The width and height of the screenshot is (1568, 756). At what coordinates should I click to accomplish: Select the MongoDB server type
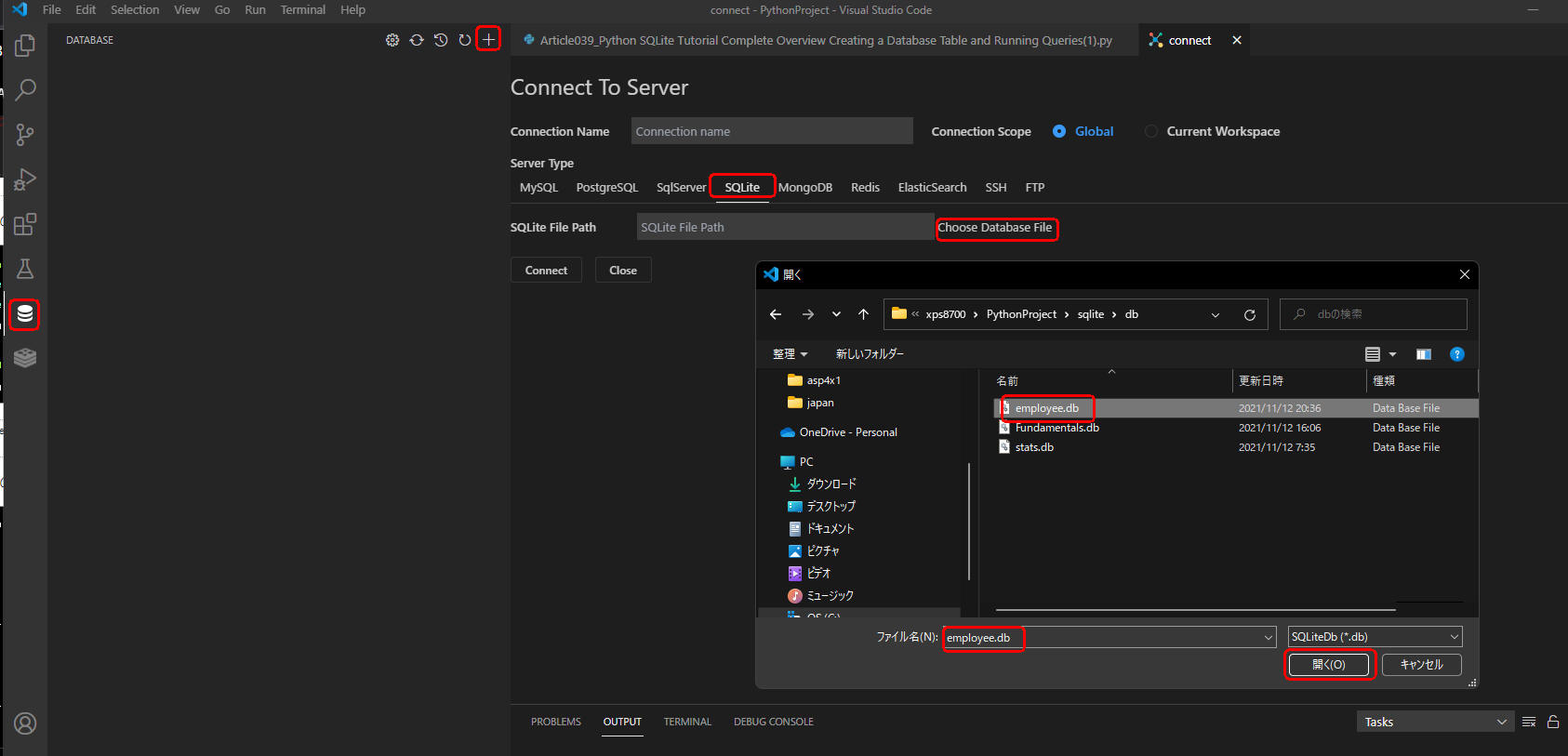(x=805, y=187)
